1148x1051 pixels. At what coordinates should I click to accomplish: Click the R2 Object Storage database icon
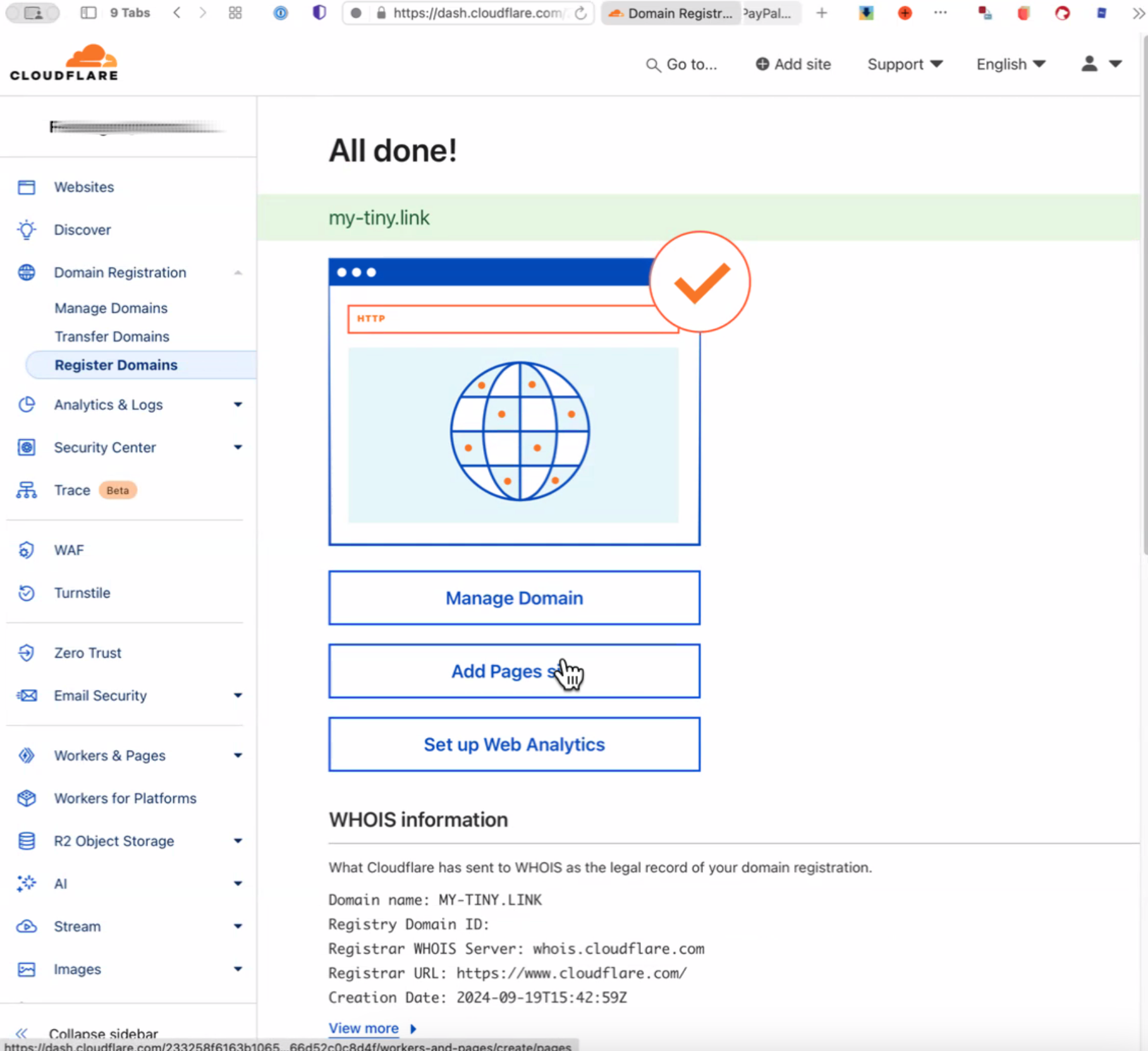click(27, 841)
